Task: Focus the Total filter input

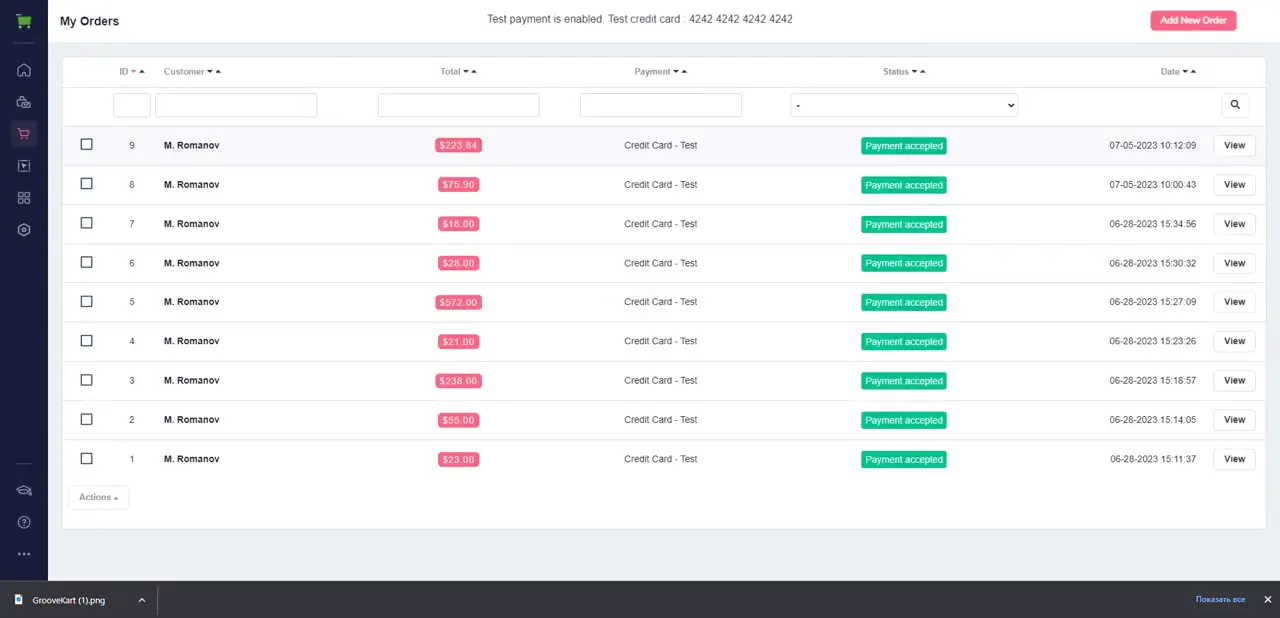Action: (458, 105)
